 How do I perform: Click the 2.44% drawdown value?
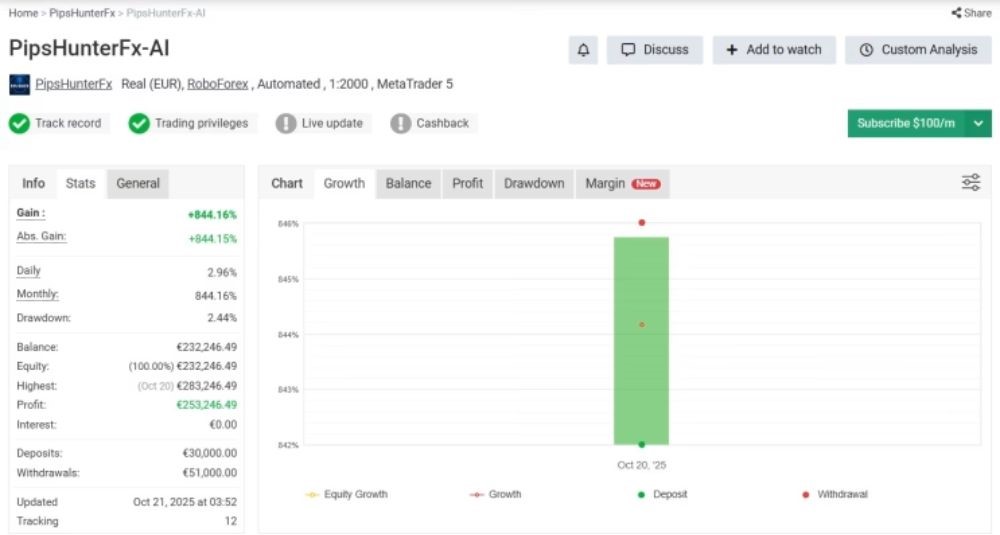pyautogui.click(x=222, y=318)
